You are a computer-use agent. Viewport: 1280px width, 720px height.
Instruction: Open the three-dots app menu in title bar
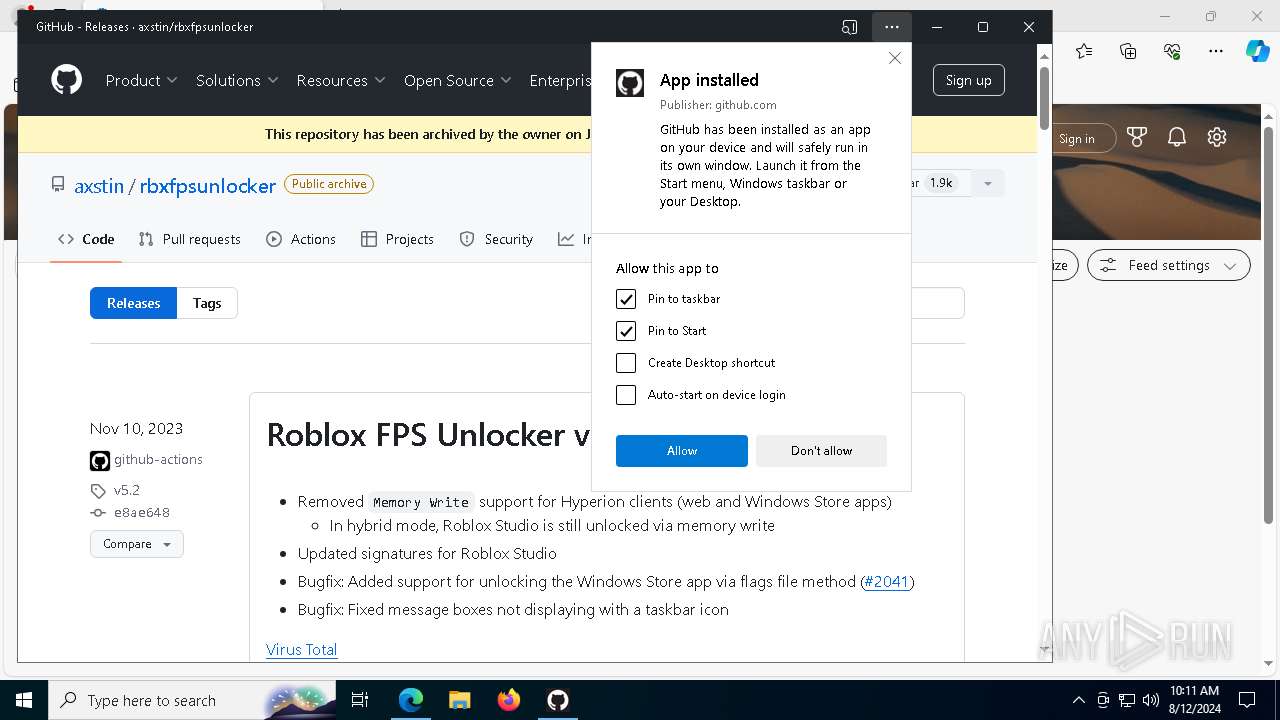pos(891,27)
